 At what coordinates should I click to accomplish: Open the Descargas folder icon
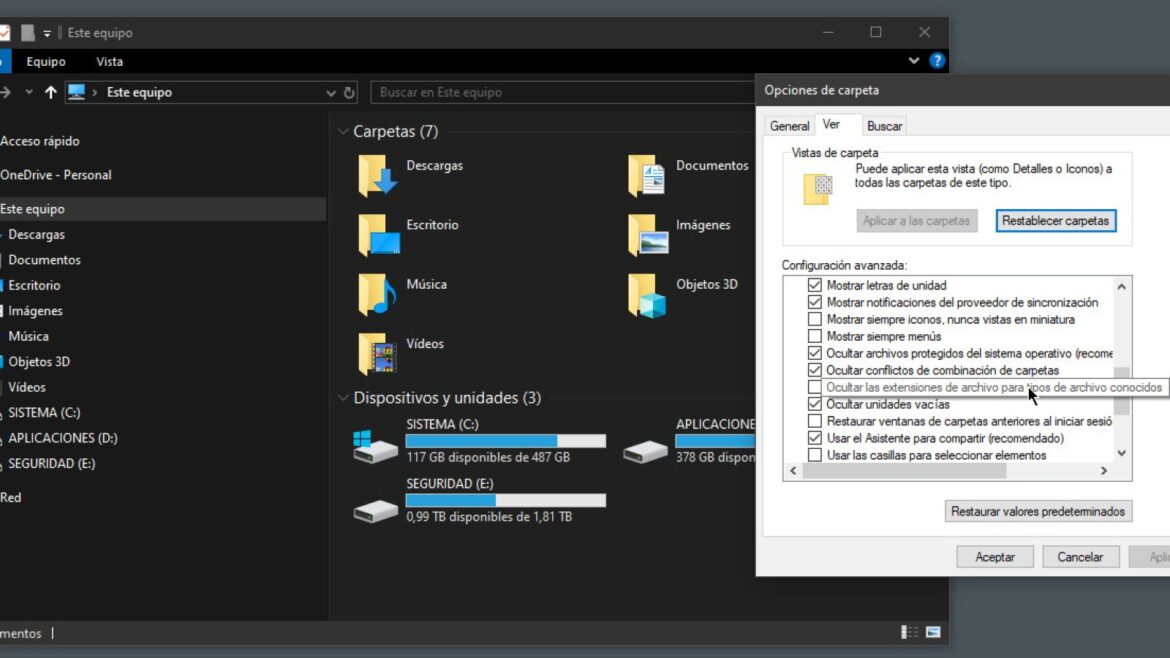pyautogui.click(x=378, y=176)
